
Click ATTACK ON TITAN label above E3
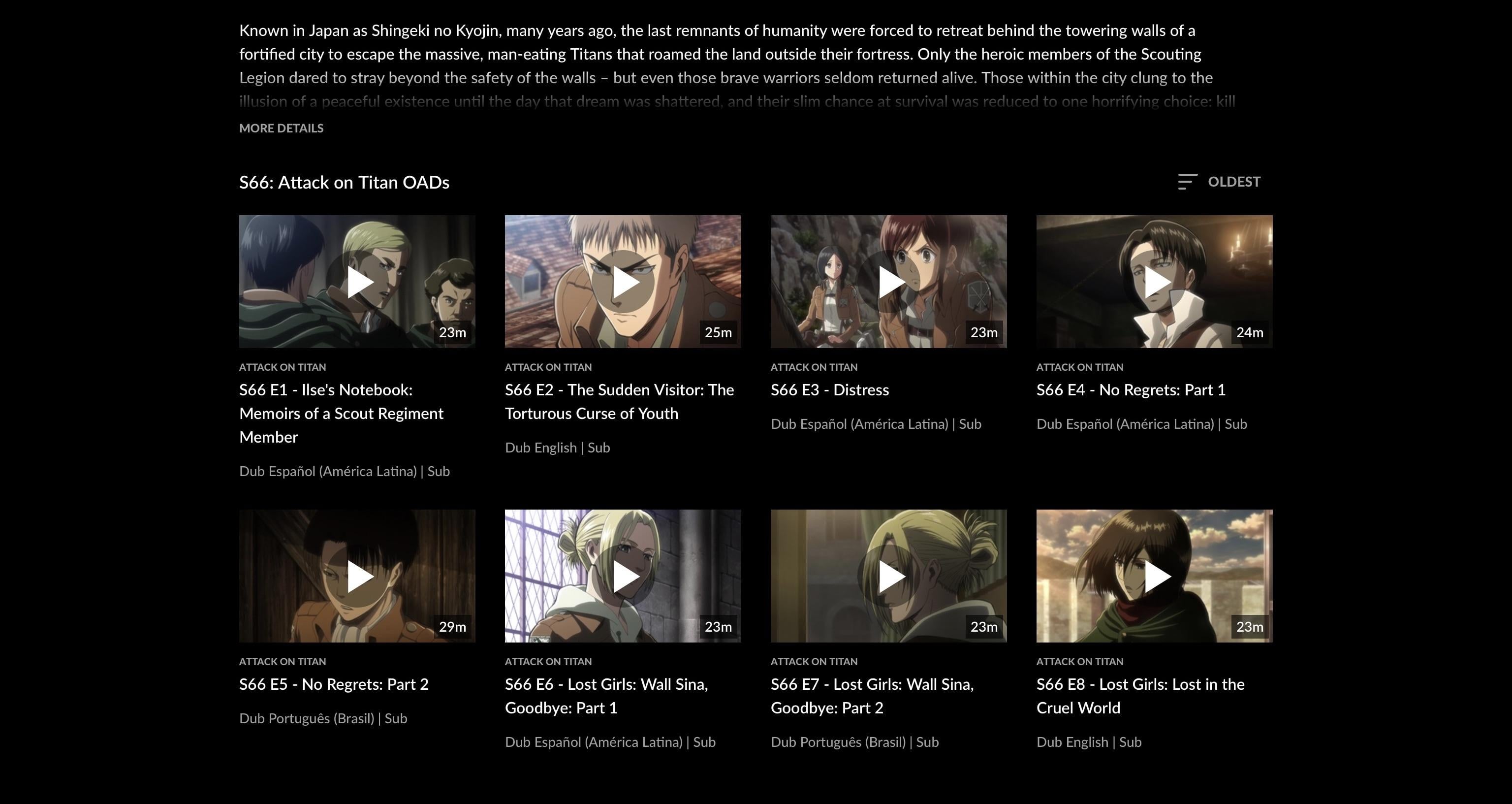814,367
